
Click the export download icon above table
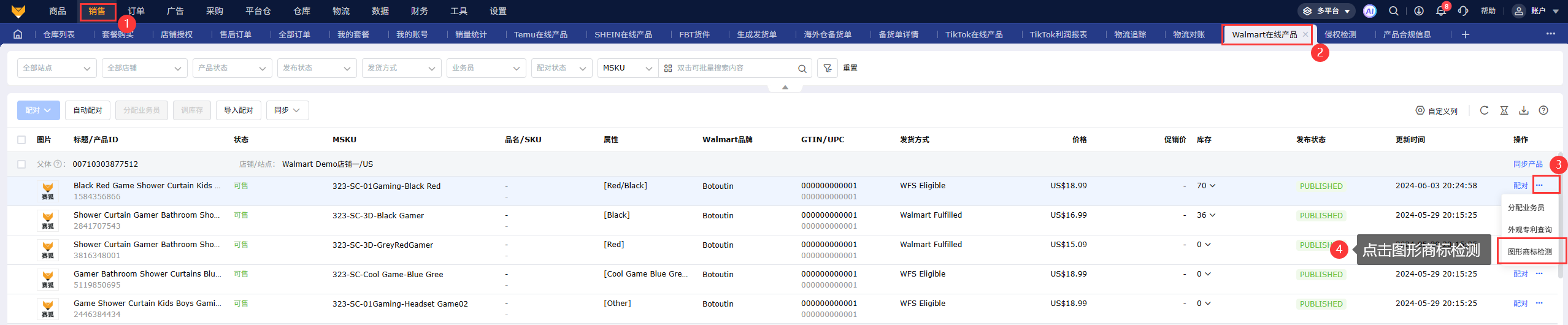pos(1523,110)
